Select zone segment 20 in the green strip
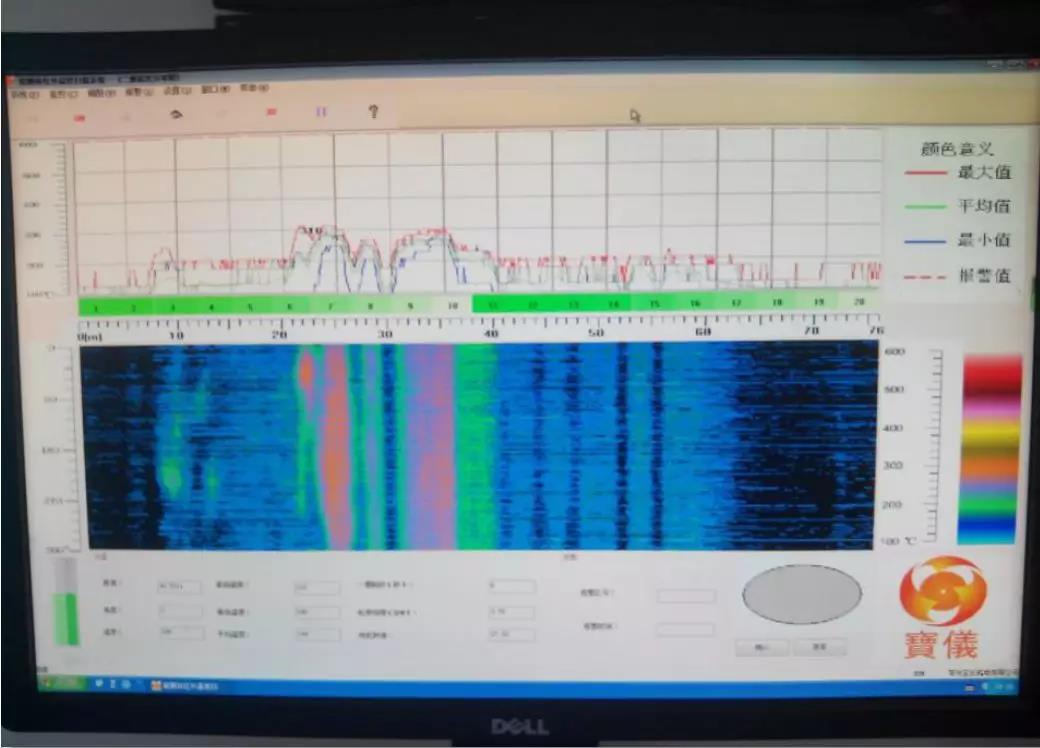 coord(860,302)
